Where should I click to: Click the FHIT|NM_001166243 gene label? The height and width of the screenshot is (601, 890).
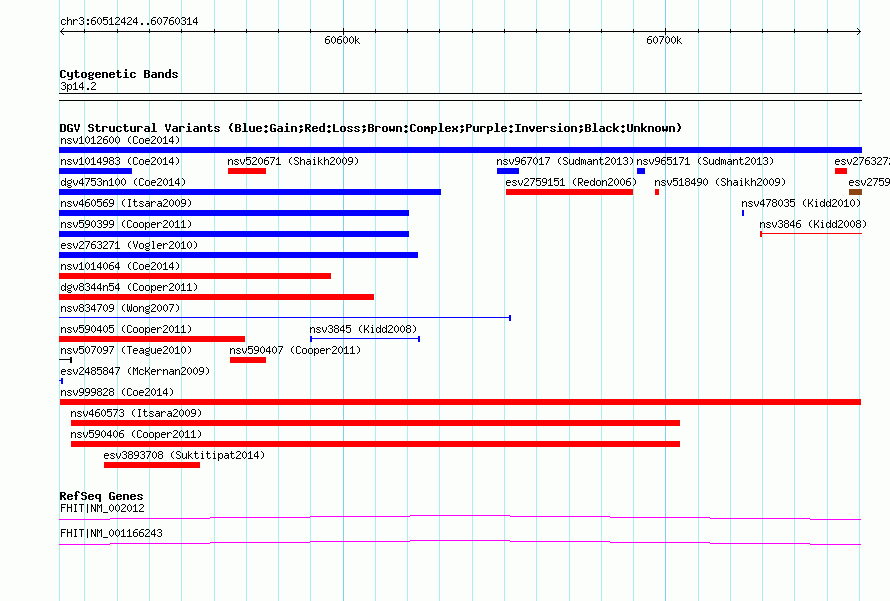111,533
